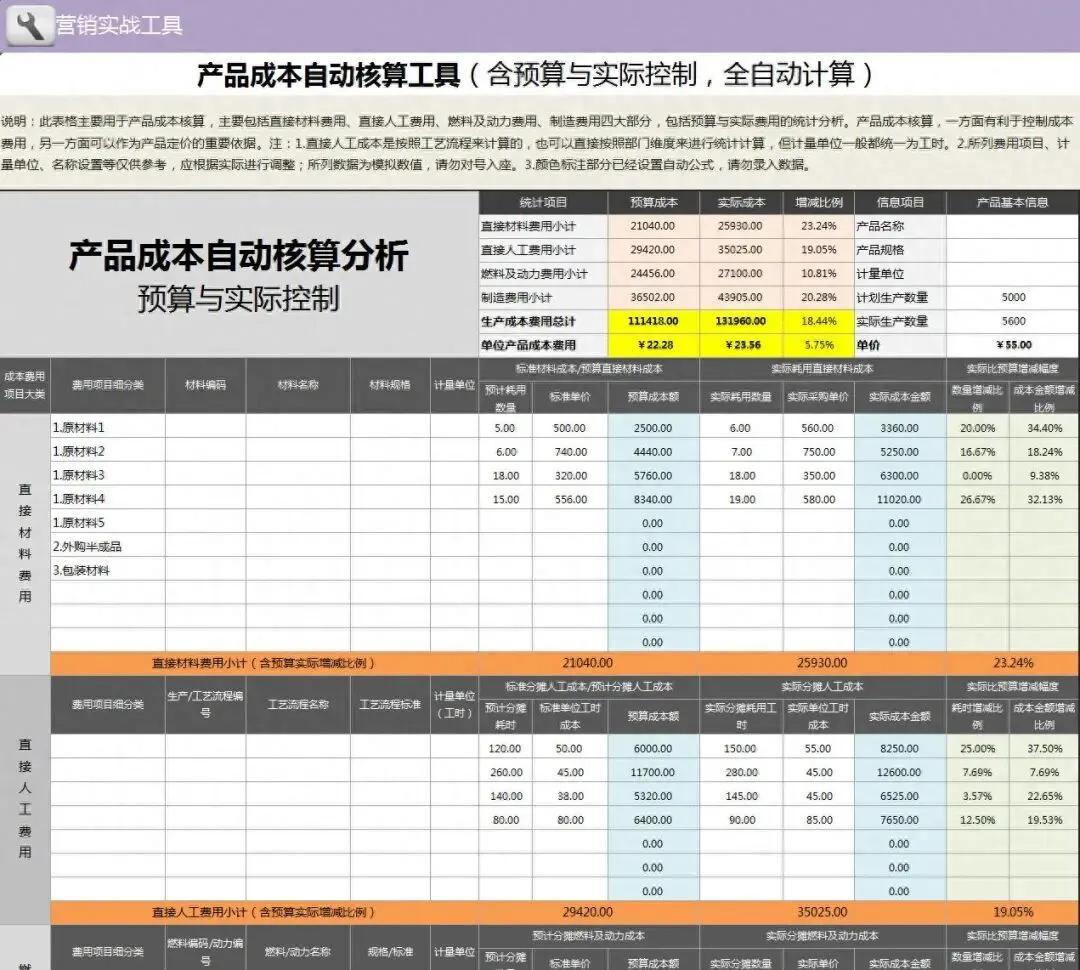Click the empty value cell beside 产品名称
The image size is (1080, 970).
1012,226
